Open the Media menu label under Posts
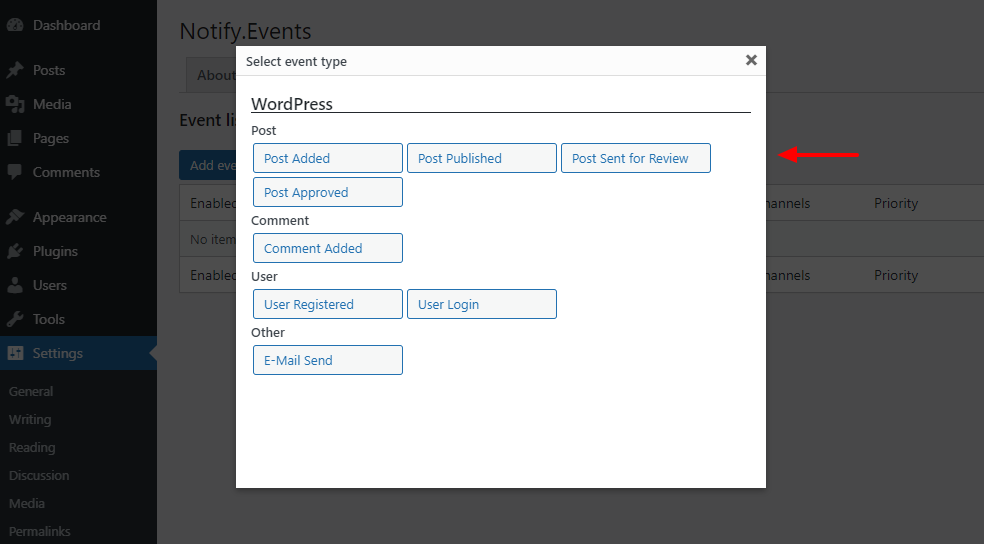984x544 pixels. [x=52, y=104]
